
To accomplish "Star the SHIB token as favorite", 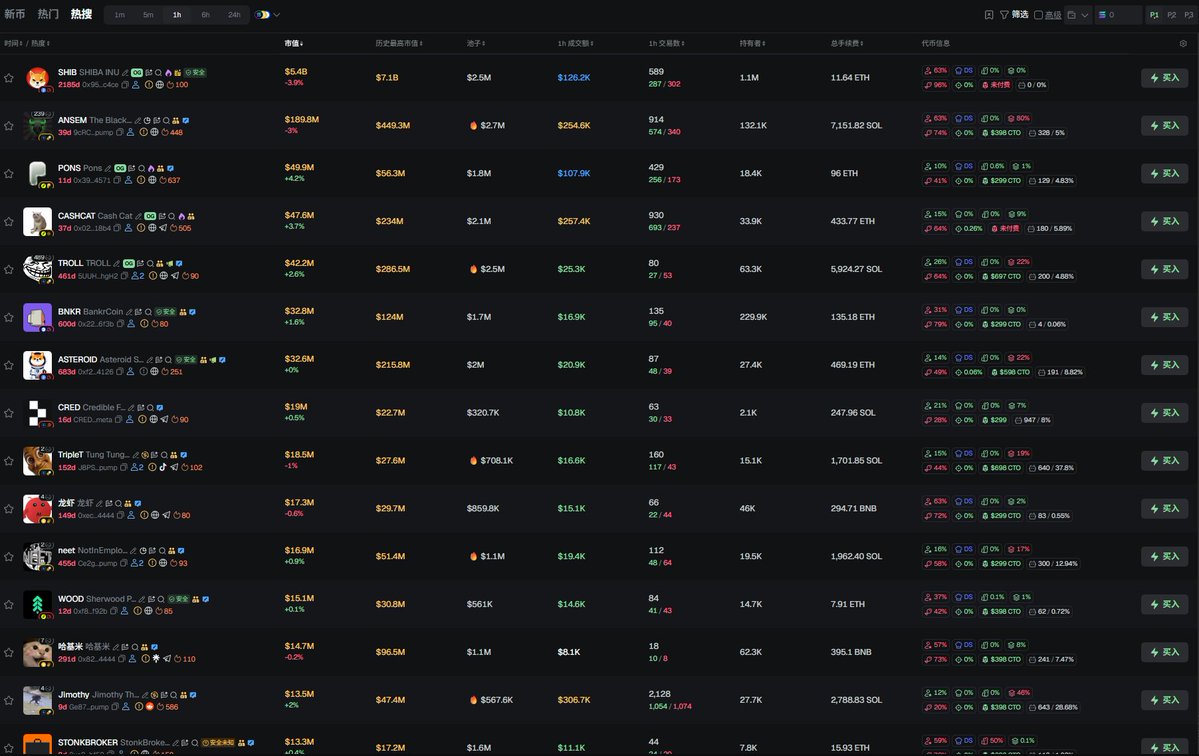I will pos(8,78).
